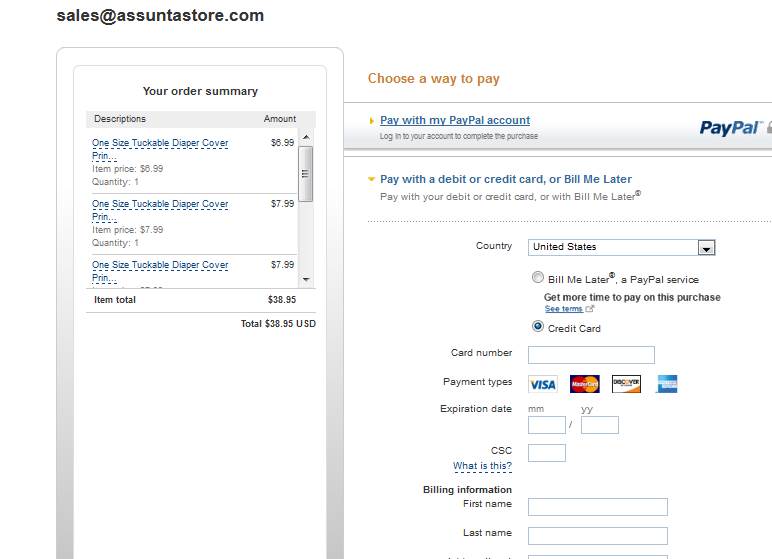This screenshot has width=772, height=559.
Task: Select the Bill Me Later radio option
Action: 538,277
